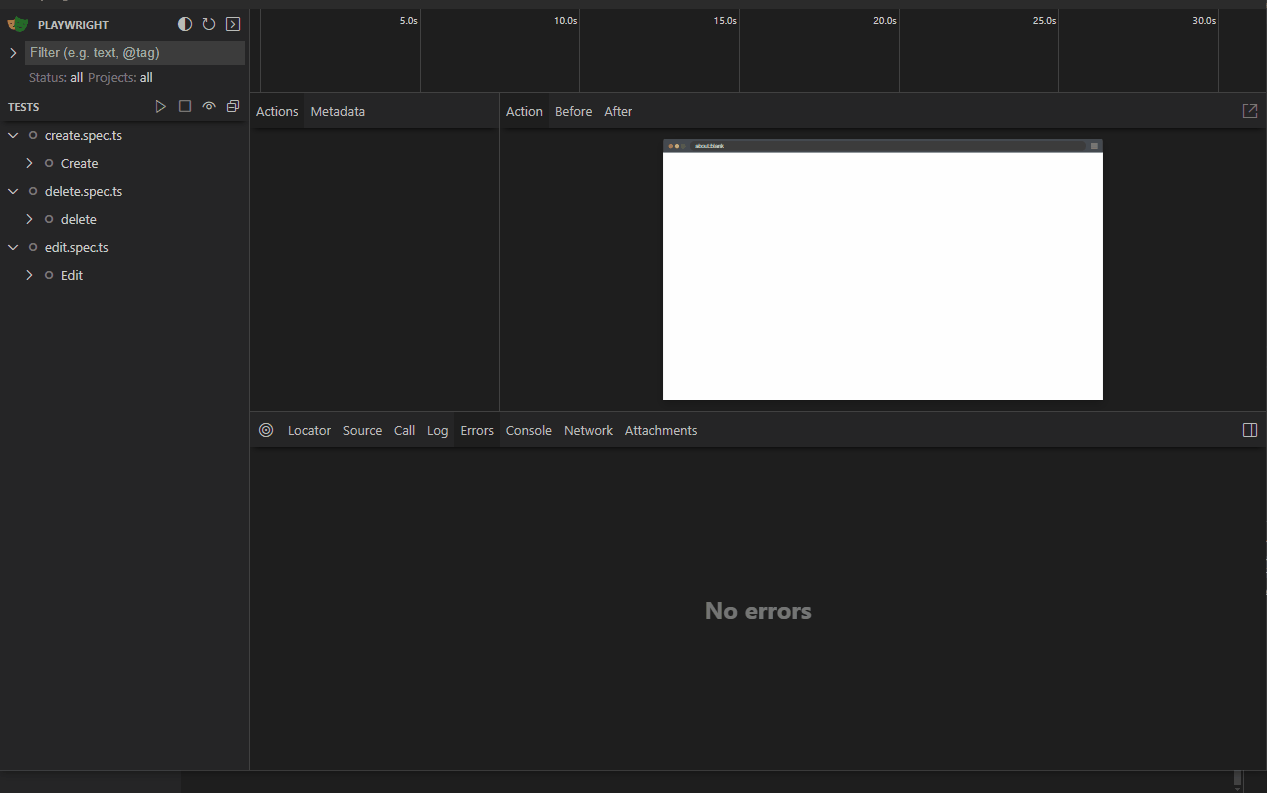Select the After snapshot tab
1267x793 pixels.
tap(618, 111)
